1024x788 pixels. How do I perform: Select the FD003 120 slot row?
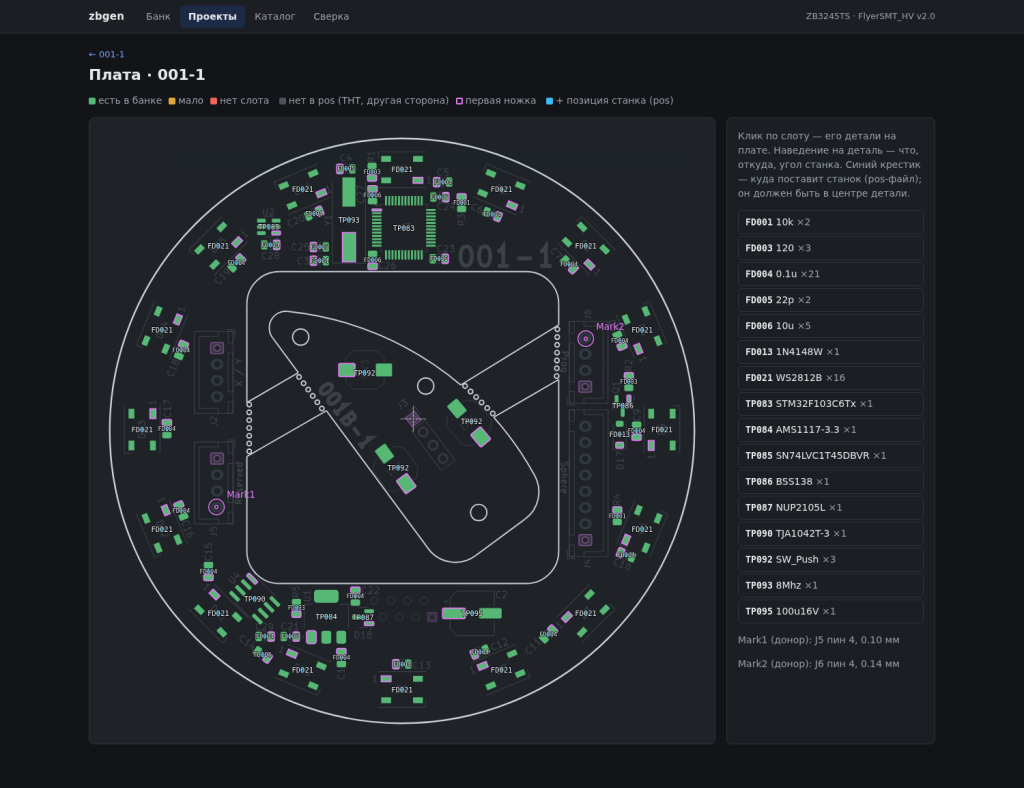[831, 248]
